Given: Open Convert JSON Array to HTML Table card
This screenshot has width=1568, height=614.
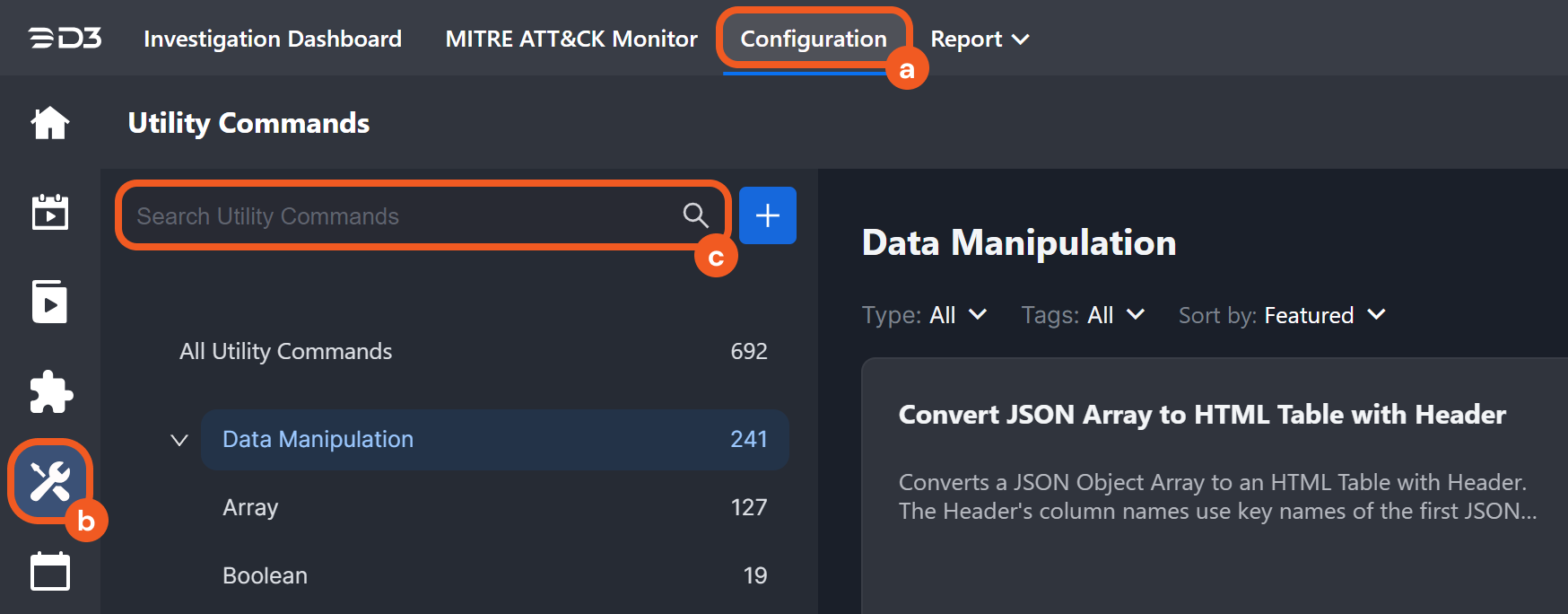Looking at the screenshot, I should coord(1202,415).
